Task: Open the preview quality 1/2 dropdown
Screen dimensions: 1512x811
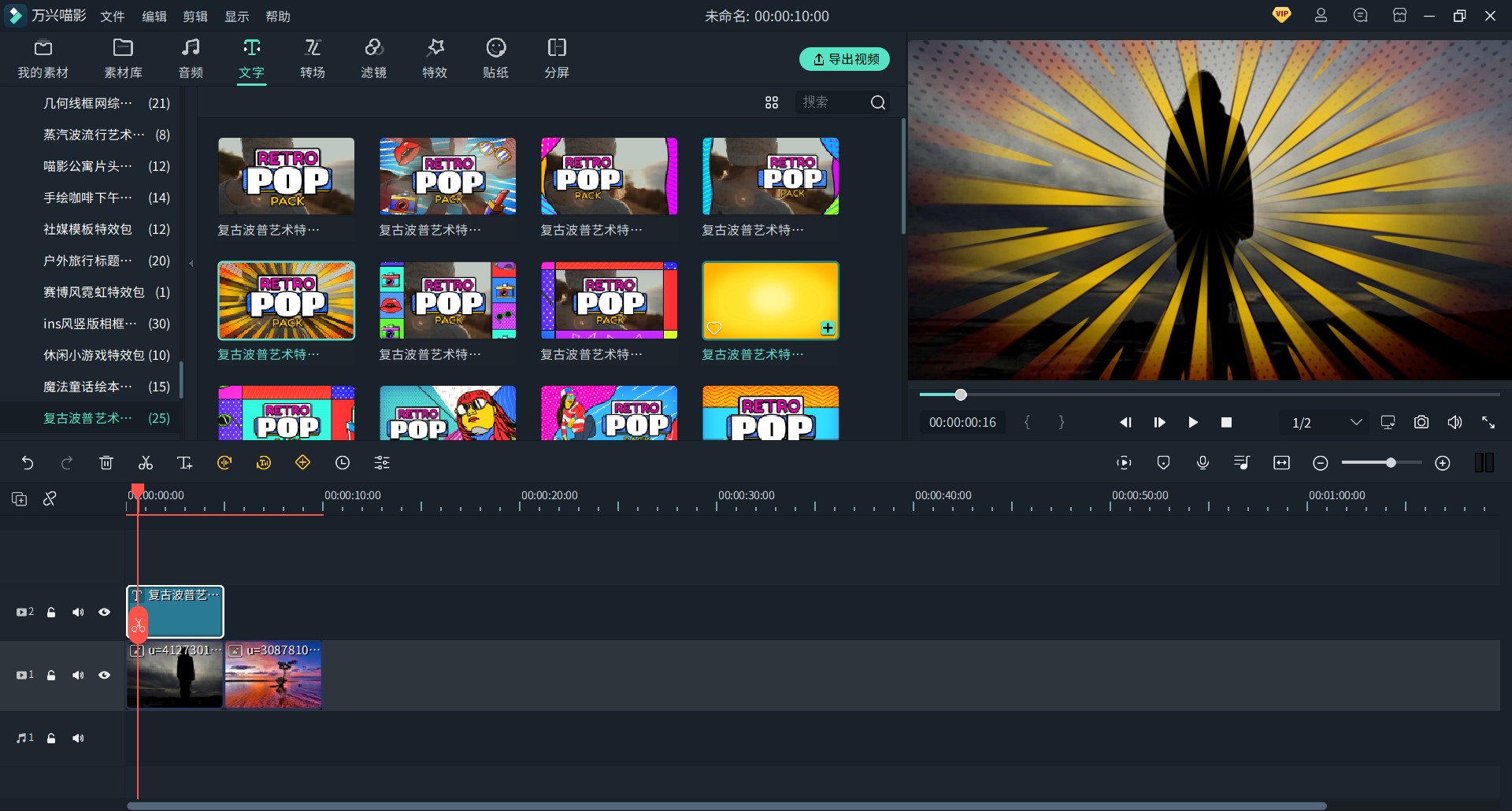Action: point(1327,423)
